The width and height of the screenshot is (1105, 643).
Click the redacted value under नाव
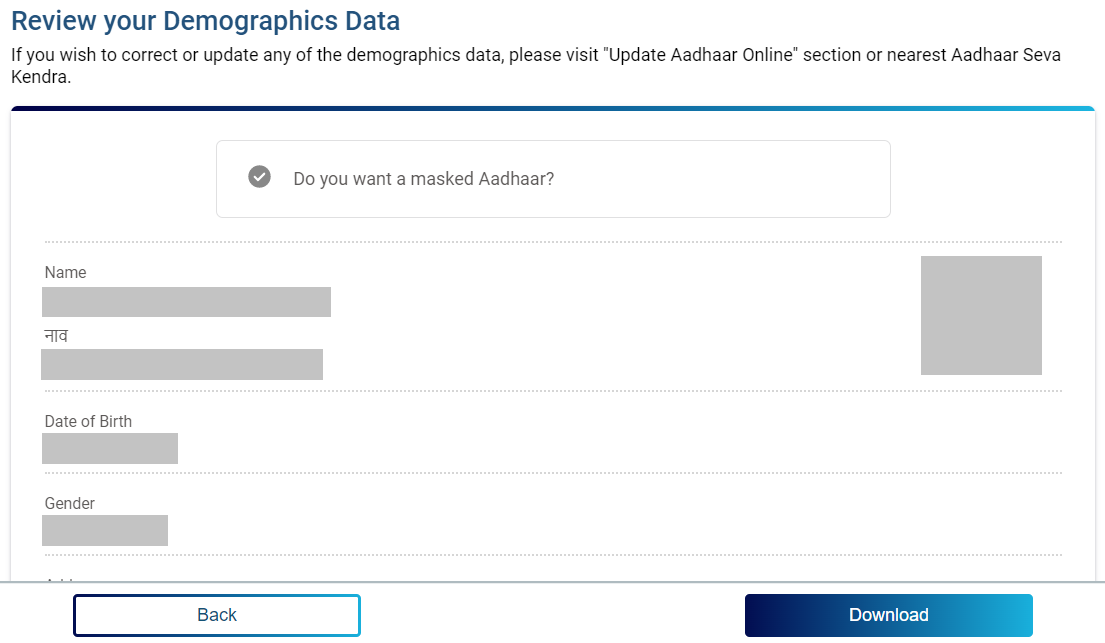click(182, 364)
